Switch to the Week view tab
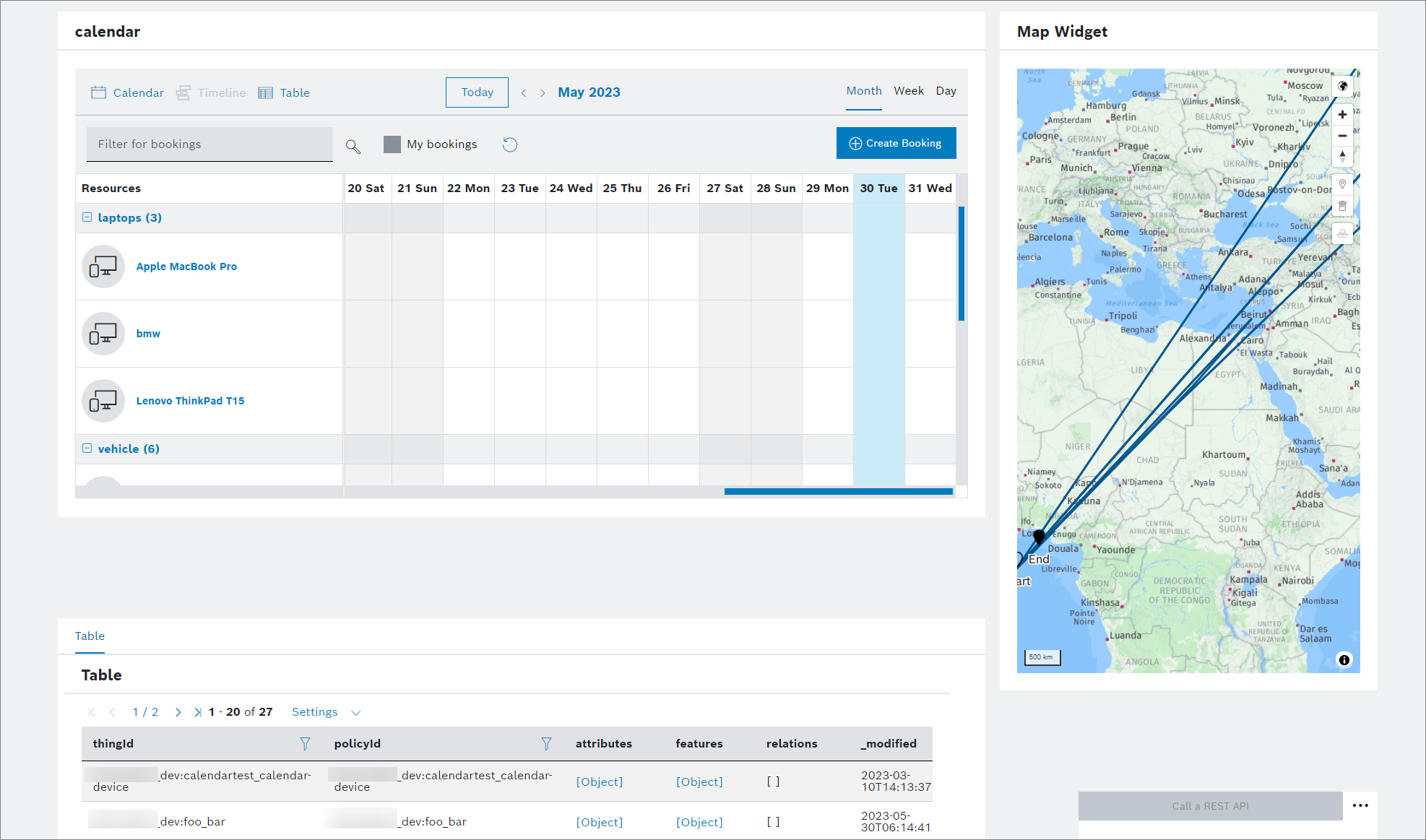Viewport: 1426px width, 840px height. coord(908,91)
